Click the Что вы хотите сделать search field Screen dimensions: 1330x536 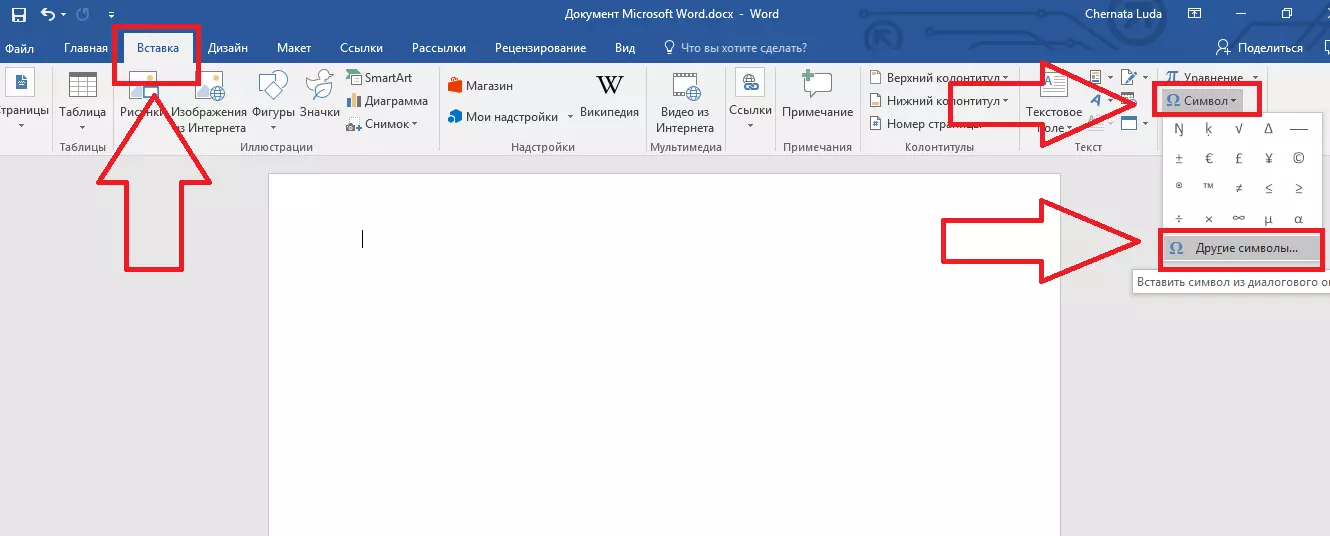743,48
